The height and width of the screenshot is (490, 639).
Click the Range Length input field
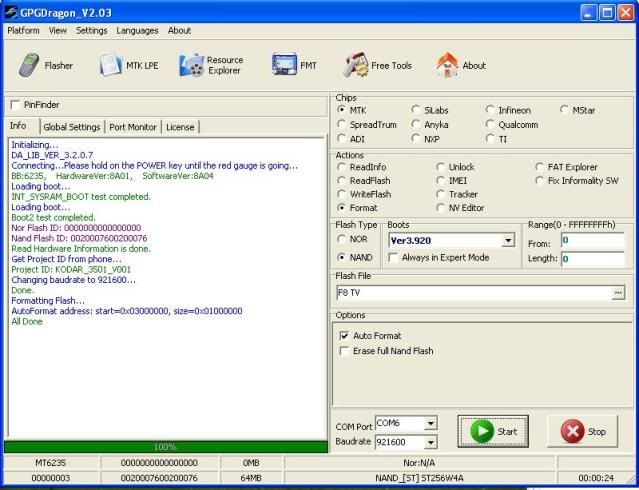(x=593, y=259)
